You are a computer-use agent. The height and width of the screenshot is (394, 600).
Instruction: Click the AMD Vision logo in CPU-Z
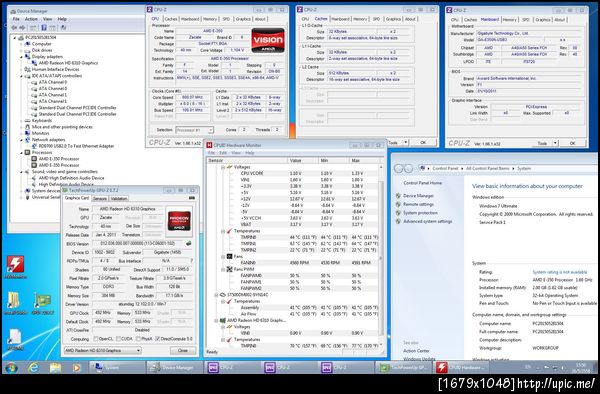click(268, 40)
